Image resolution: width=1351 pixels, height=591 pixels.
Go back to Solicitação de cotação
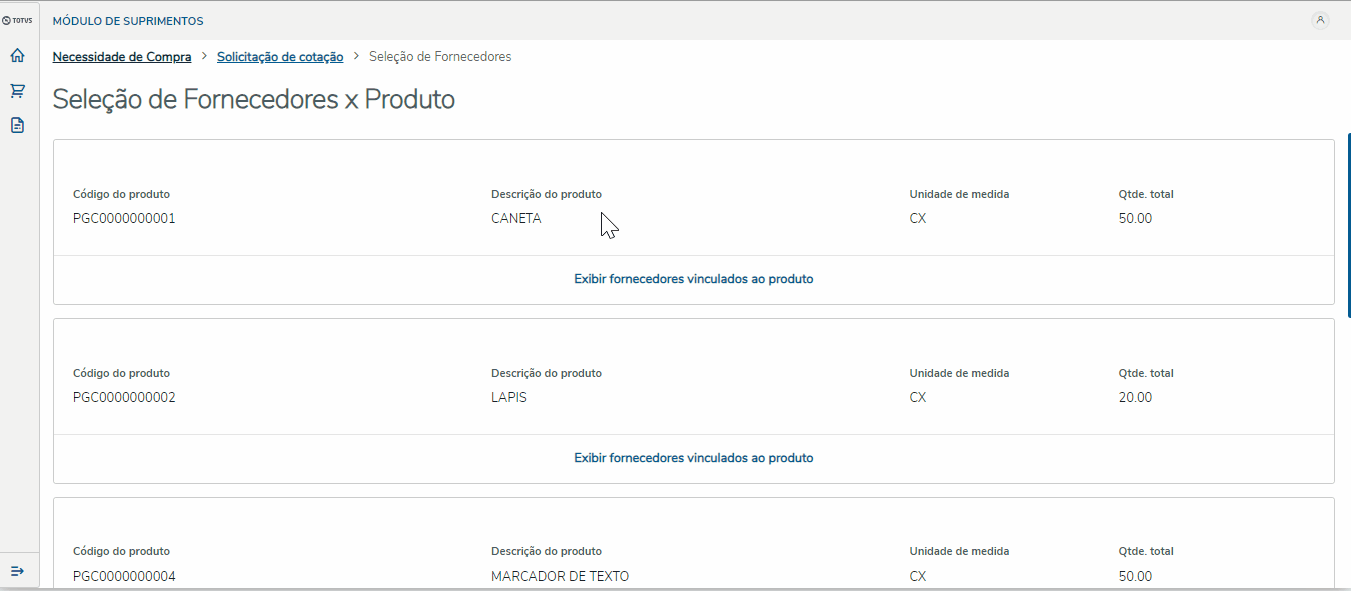[280, 57]
